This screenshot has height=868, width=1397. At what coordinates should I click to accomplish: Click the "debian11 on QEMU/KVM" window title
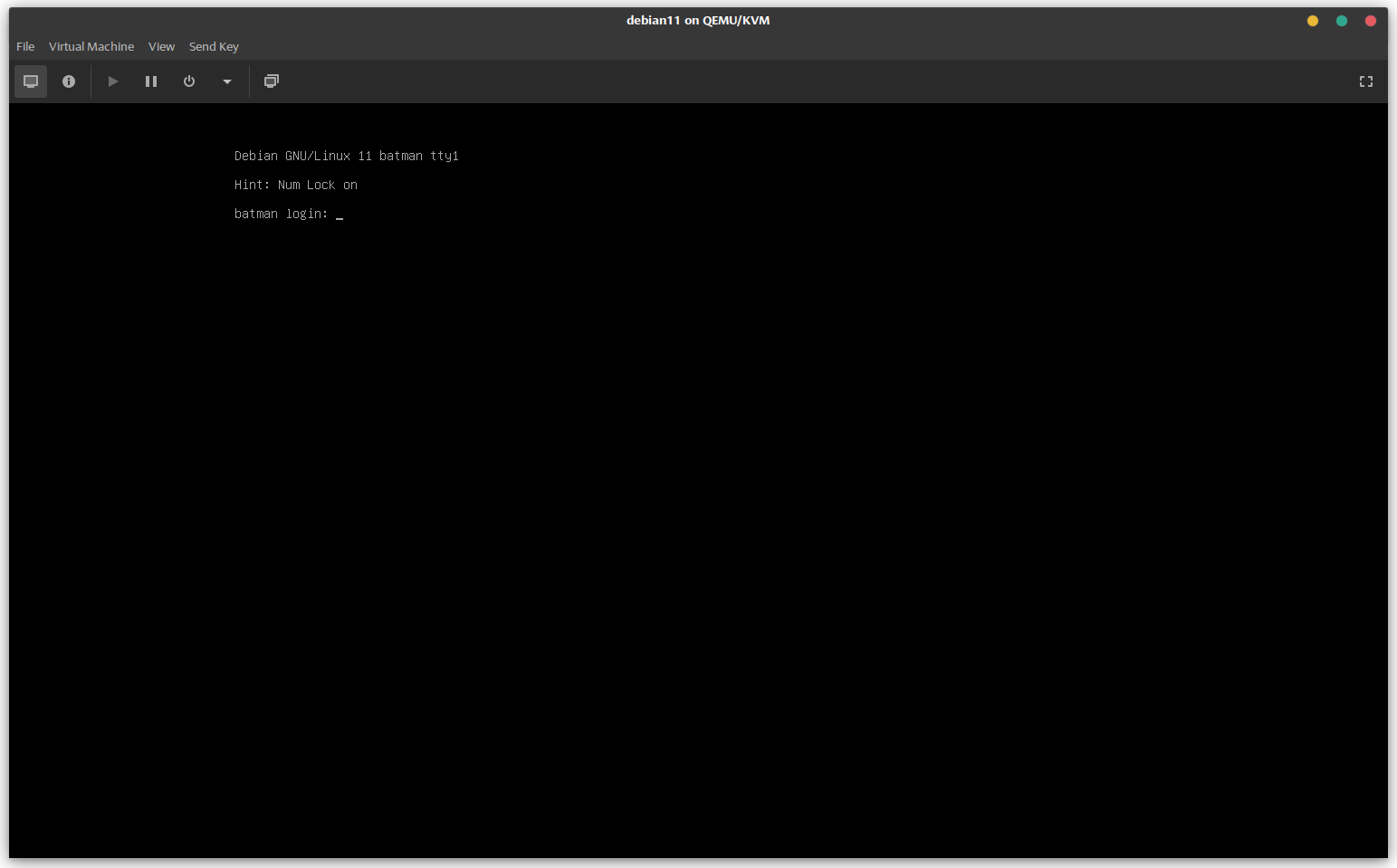[x=697, y=20]
